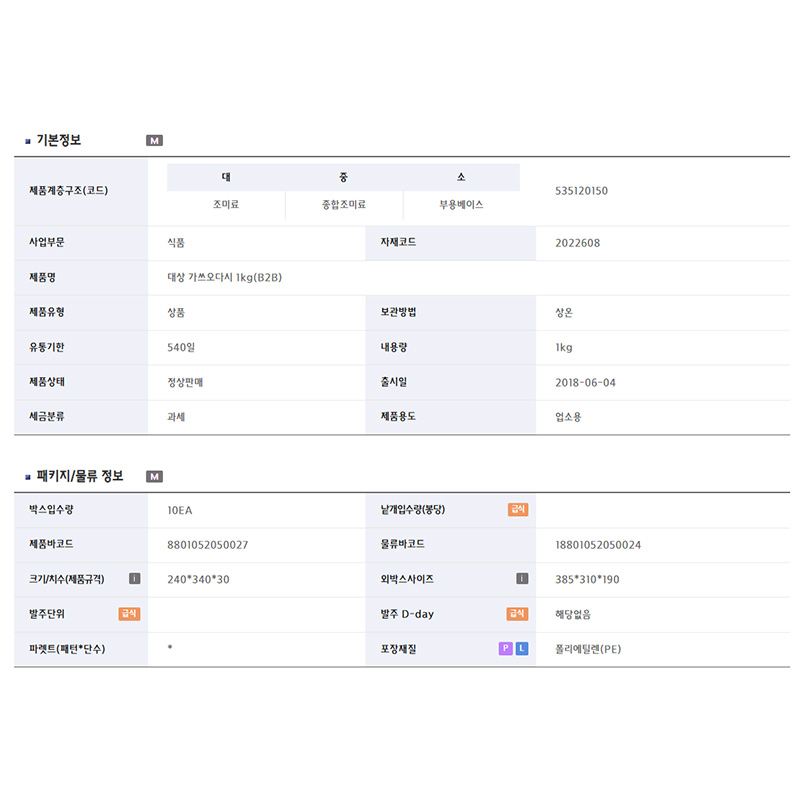Click the 급식 badge next to 발주단위
The height and width of the screenshot is (800, 800).
129,614
